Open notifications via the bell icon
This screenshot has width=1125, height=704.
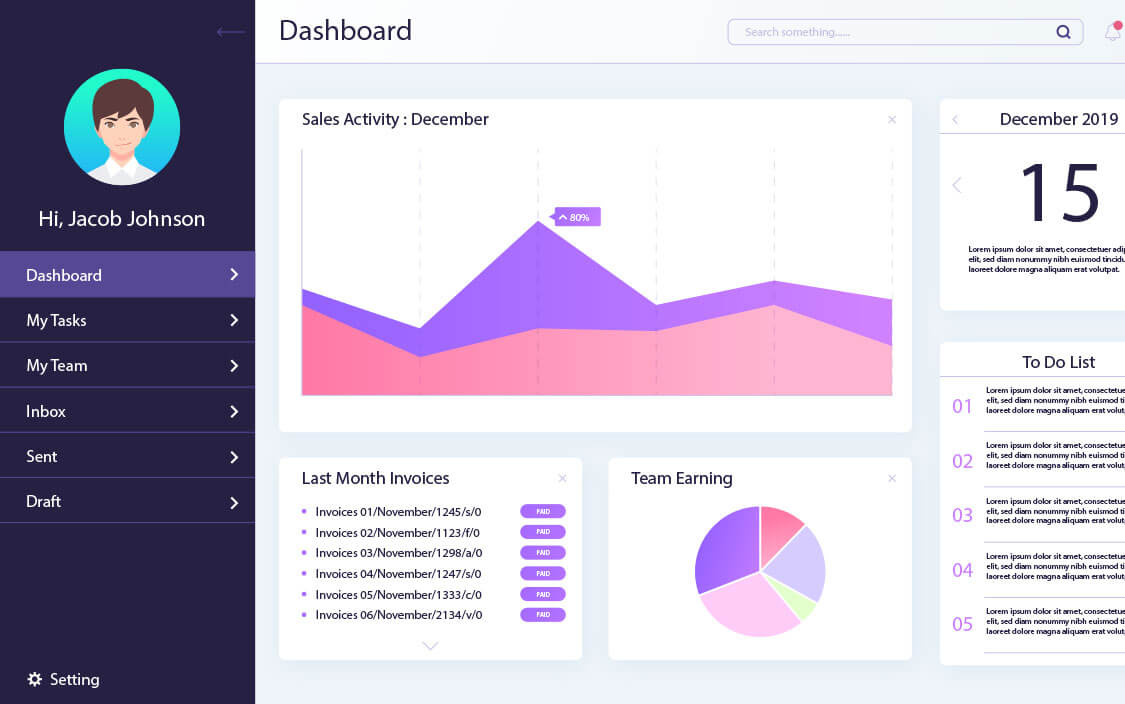click(x=1111, y=31)
